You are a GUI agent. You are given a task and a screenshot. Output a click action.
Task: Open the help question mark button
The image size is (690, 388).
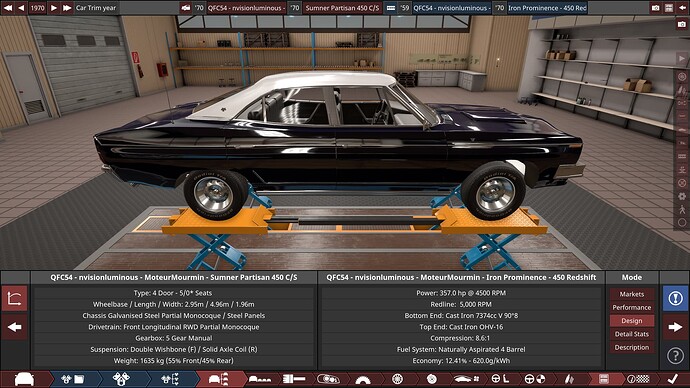click(x=675, y=355)
